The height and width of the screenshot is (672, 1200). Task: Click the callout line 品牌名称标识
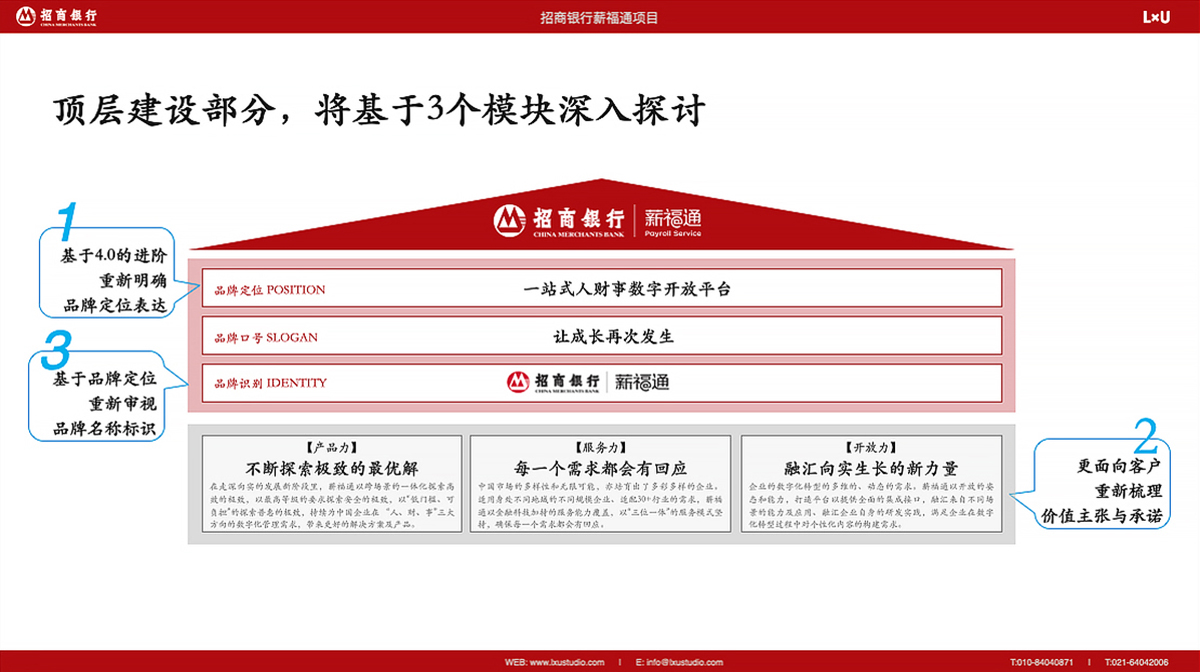click(105, 429)
